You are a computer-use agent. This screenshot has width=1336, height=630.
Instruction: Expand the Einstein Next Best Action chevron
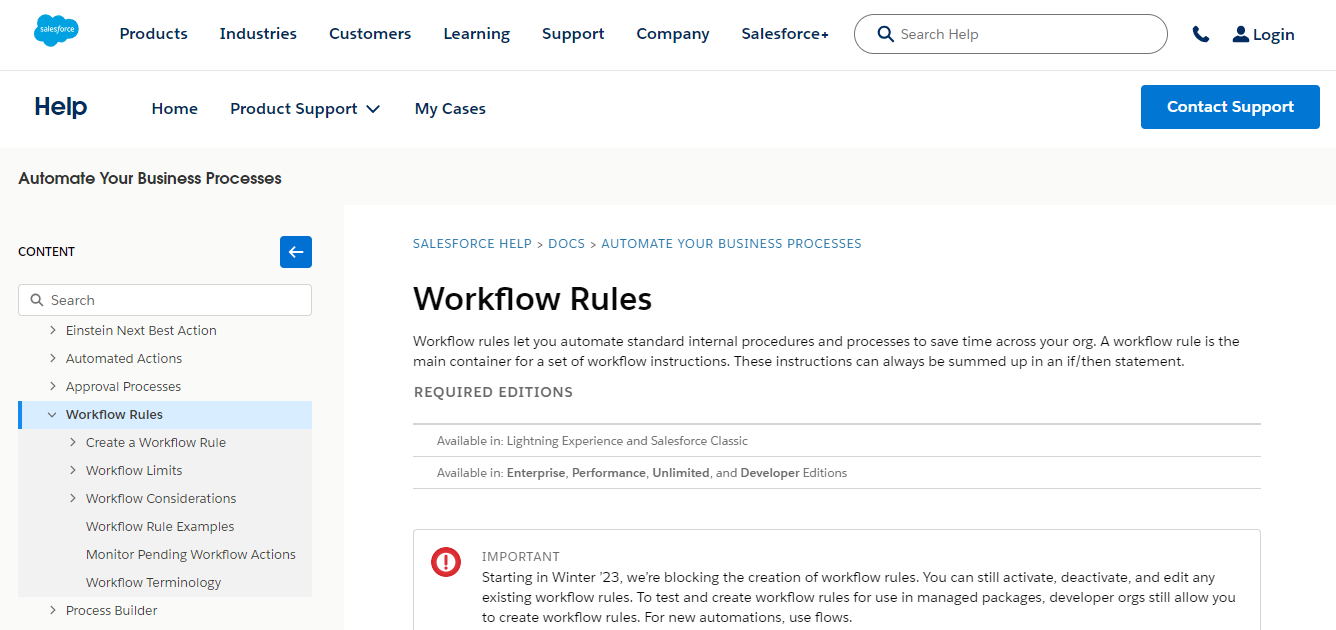(52, 330)
